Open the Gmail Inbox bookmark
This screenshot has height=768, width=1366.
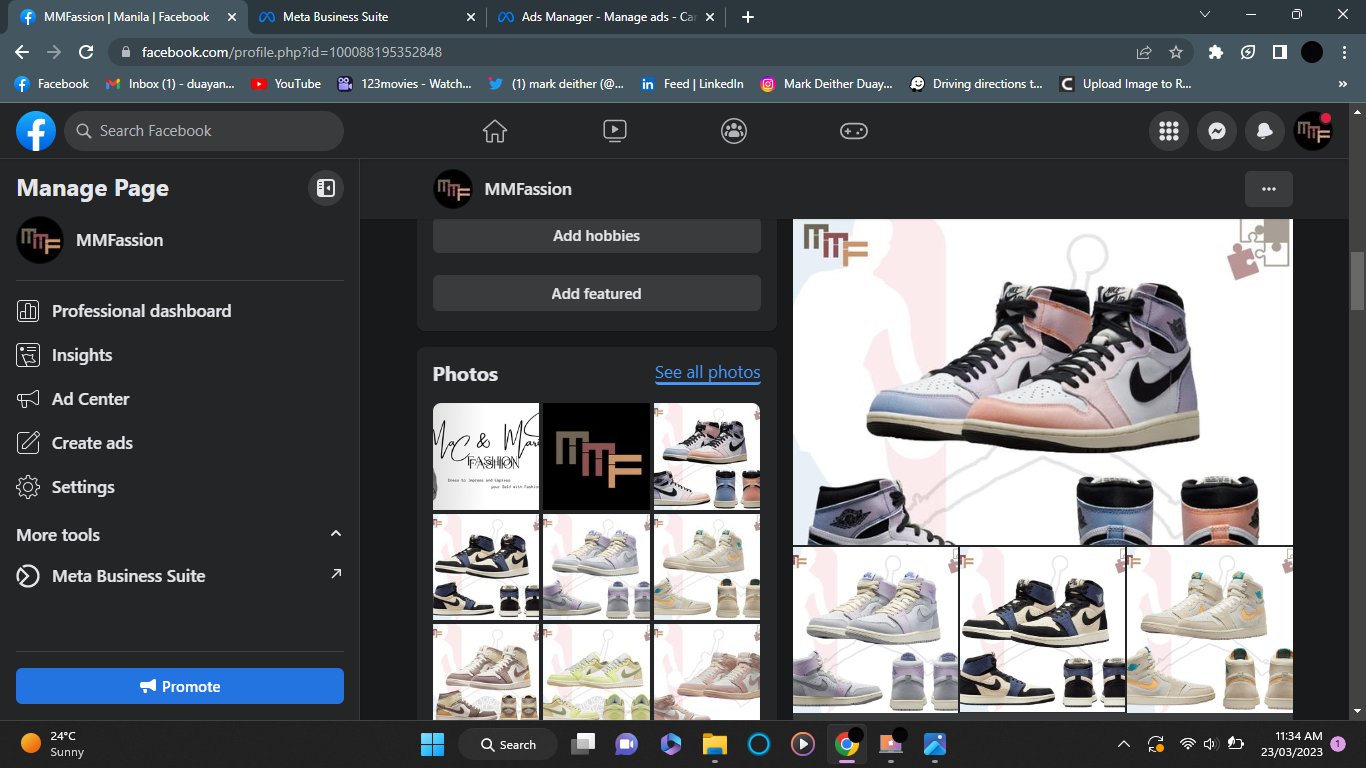[170, 84]
